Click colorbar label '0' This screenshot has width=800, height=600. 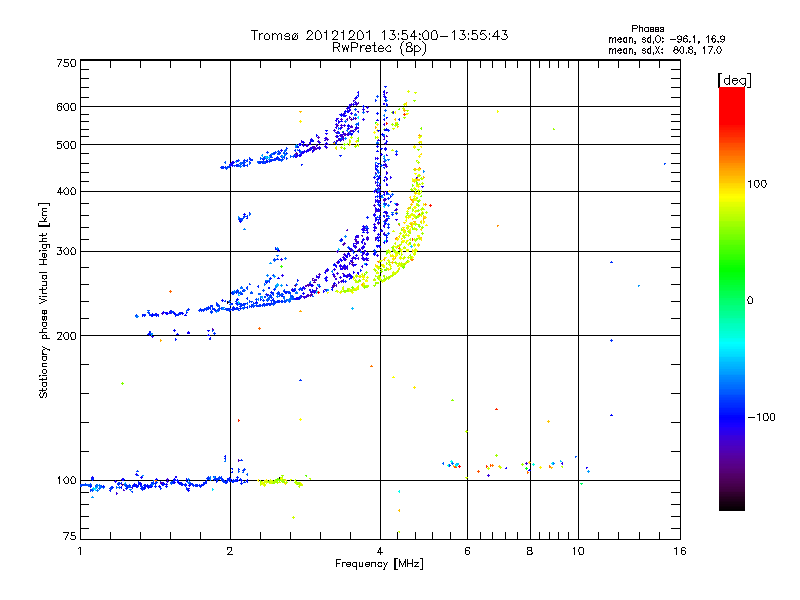tap(750, 301)
